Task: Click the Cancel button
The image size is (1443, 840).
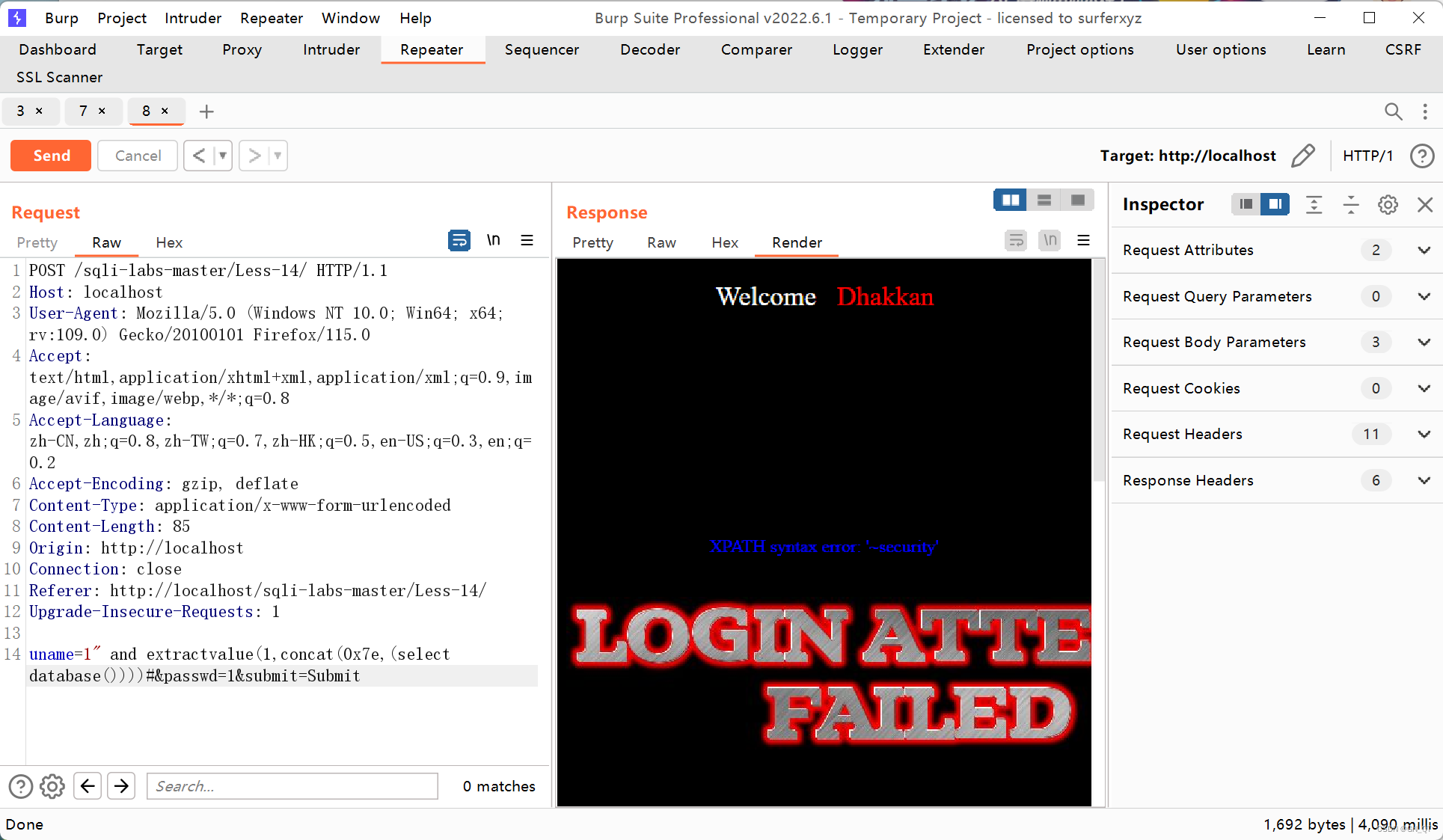Action: tap(138, 156)
